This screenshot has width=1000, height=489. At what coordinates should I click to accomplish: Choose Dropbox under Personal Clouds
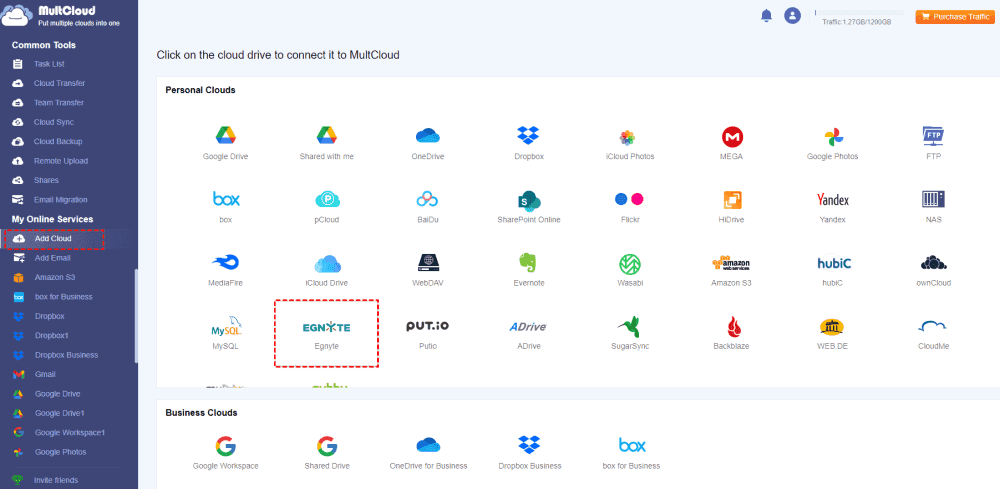point(529,143)
